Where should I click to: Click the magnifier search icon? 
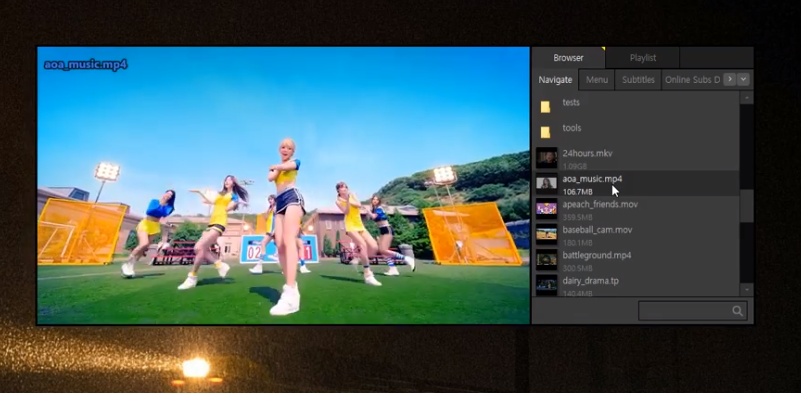tap(737, 311)
